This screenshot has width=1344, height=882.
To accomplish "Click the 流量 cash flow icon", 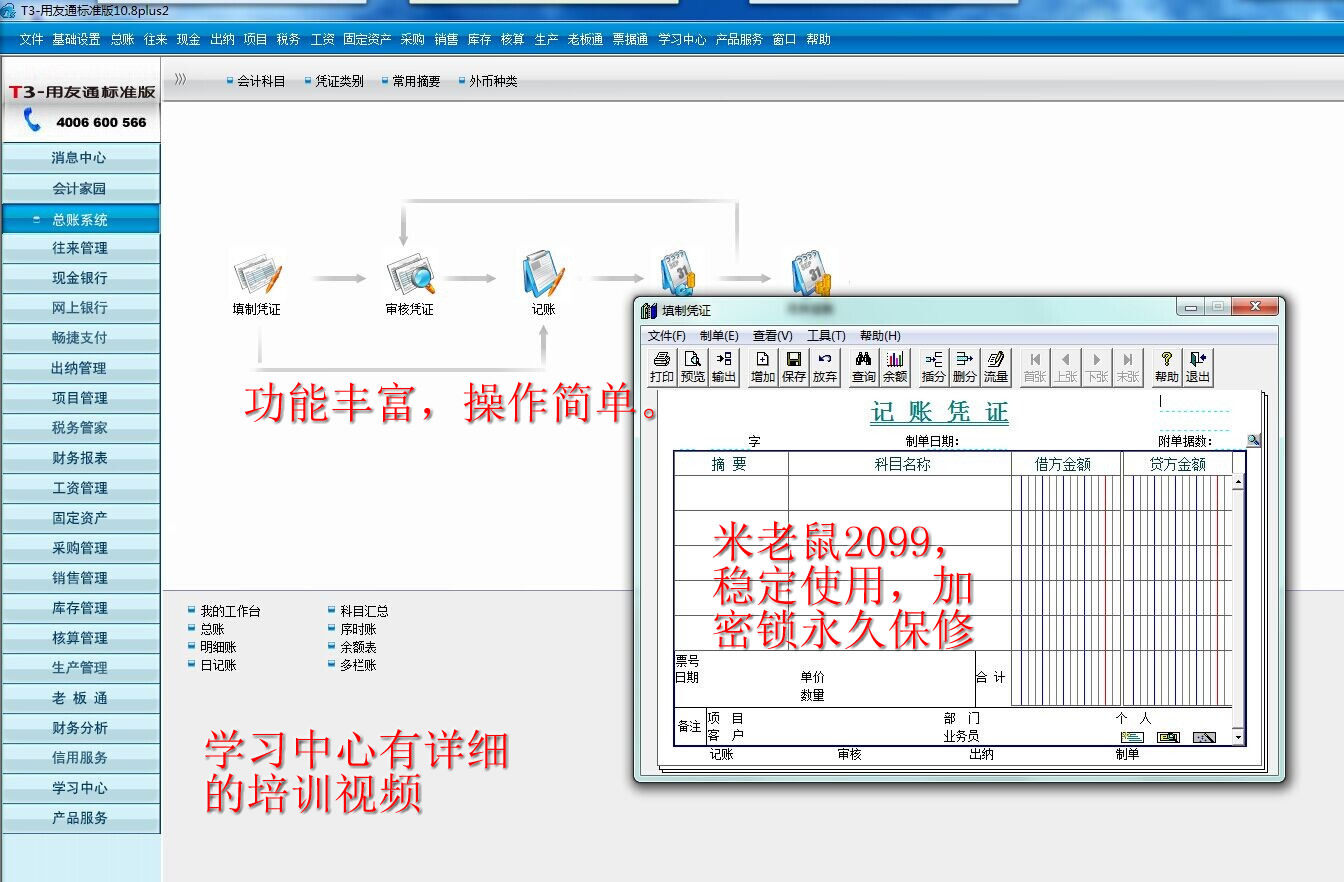I will click(996, 367).
